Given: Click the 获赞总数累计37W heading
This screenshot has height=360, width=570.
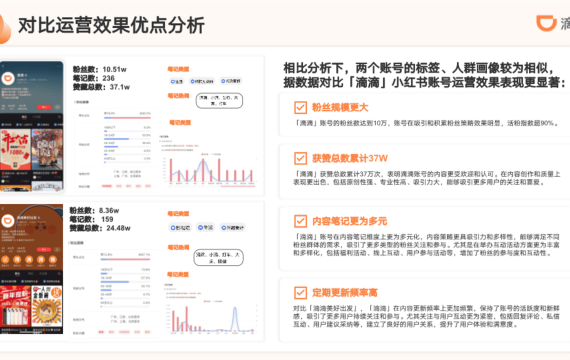Looking at the screenshot, I should pos(350,159).
